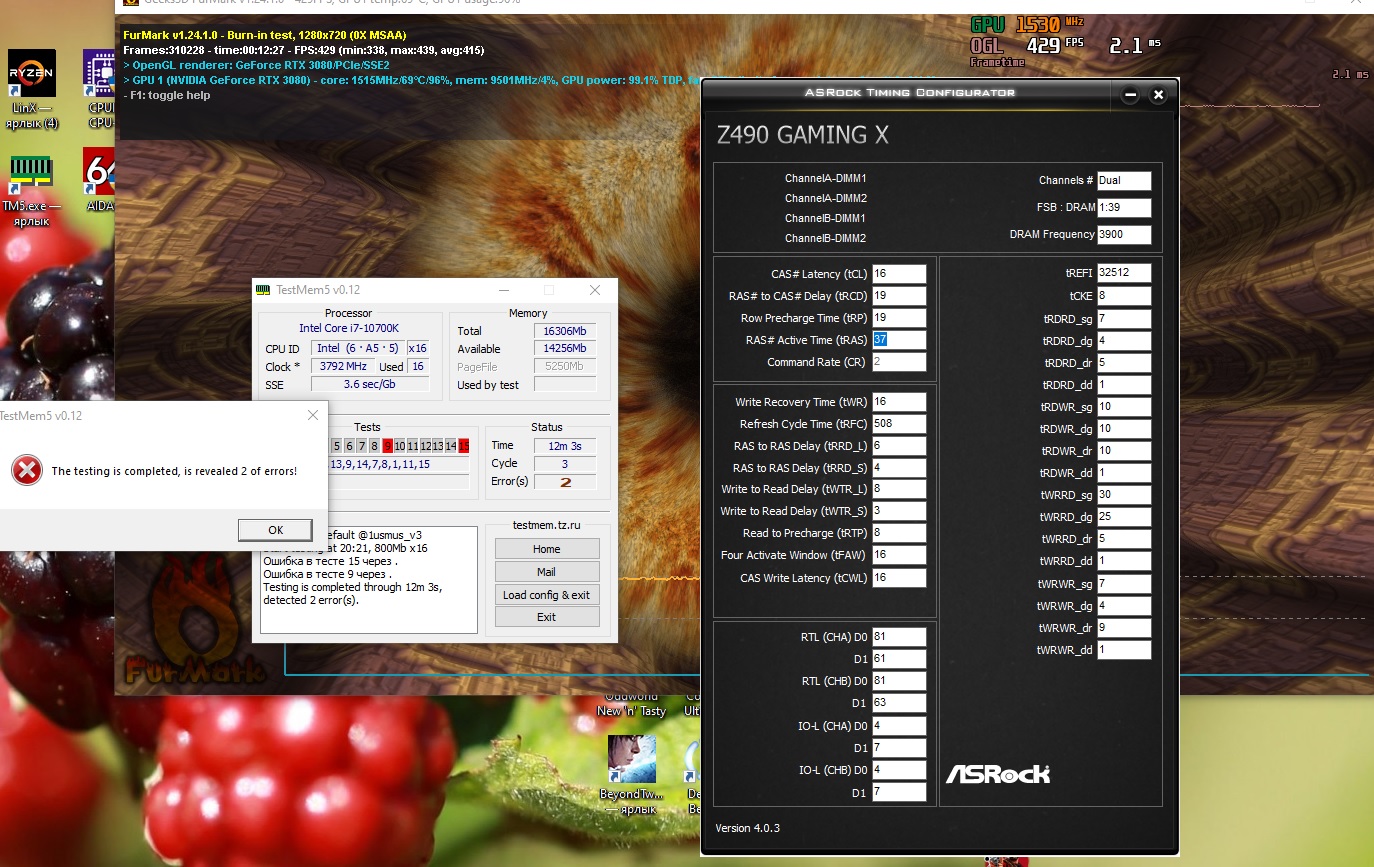Click the tCKE field
This screenshot has width=1374, height=867.
pyautogui.click(x=1124, y=296)
